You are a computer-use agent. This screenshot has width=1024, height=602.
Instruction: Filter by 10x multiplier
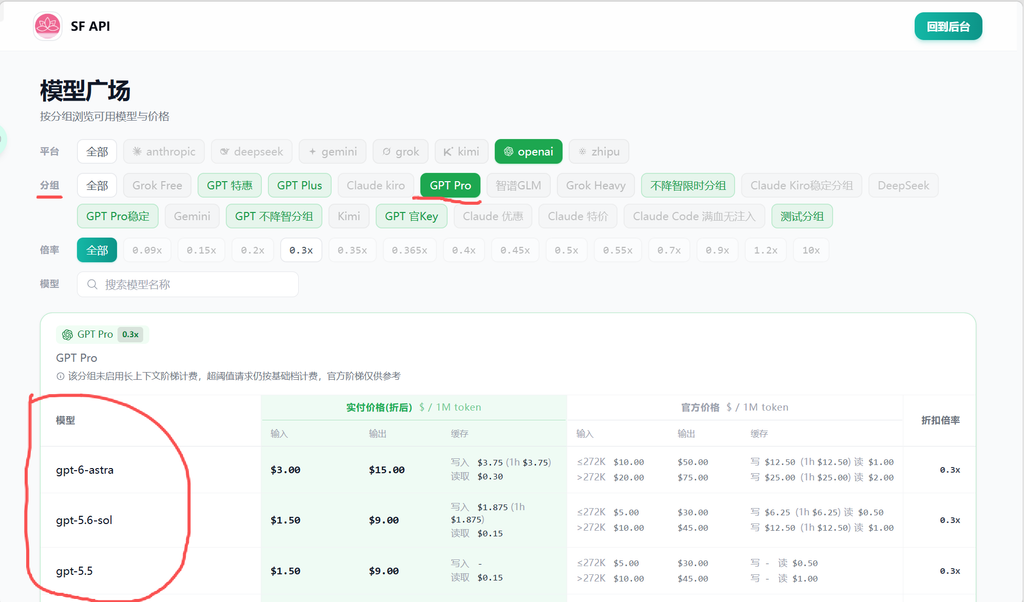[x=811, y=250]
